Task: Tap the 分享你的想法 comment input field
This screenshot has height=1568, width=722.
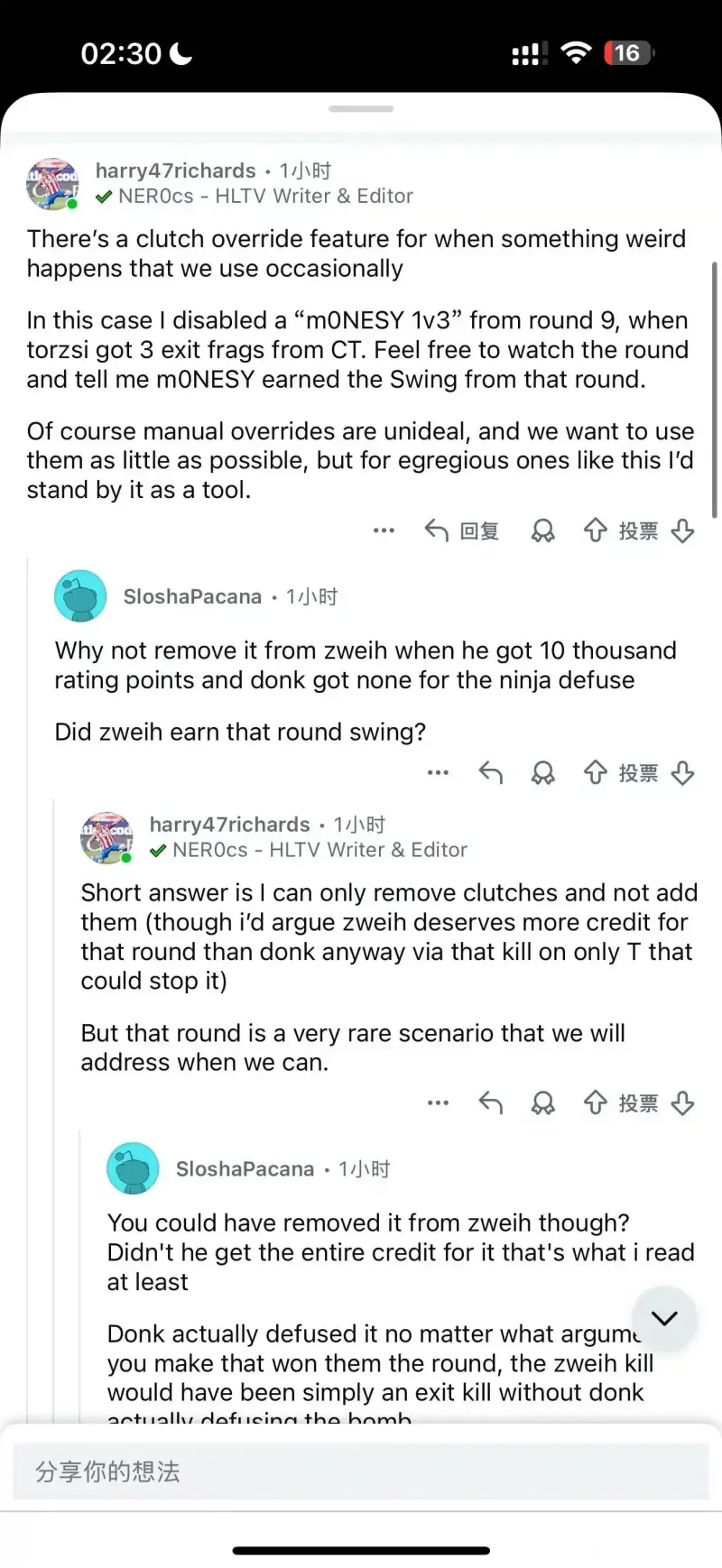Action: tap(361, 1471)
